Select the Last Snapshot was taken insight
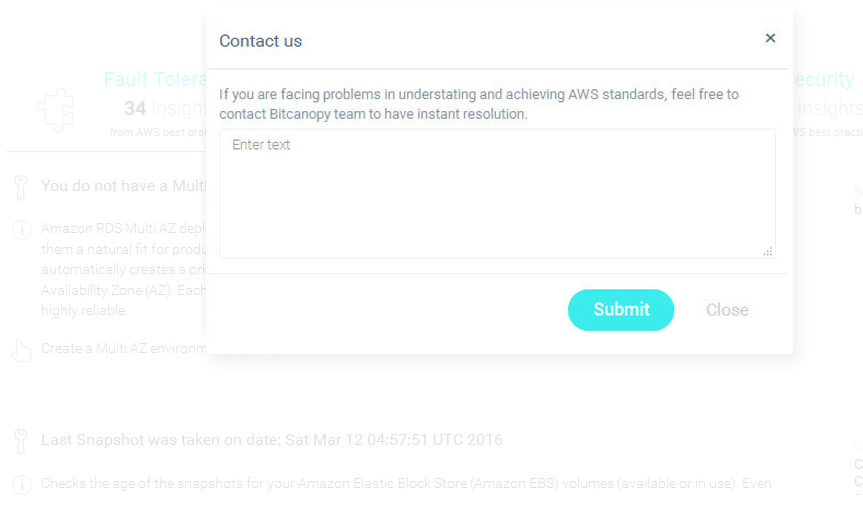Screen dimensions: 863x507 pyautogui.click(x=271, y=440)
